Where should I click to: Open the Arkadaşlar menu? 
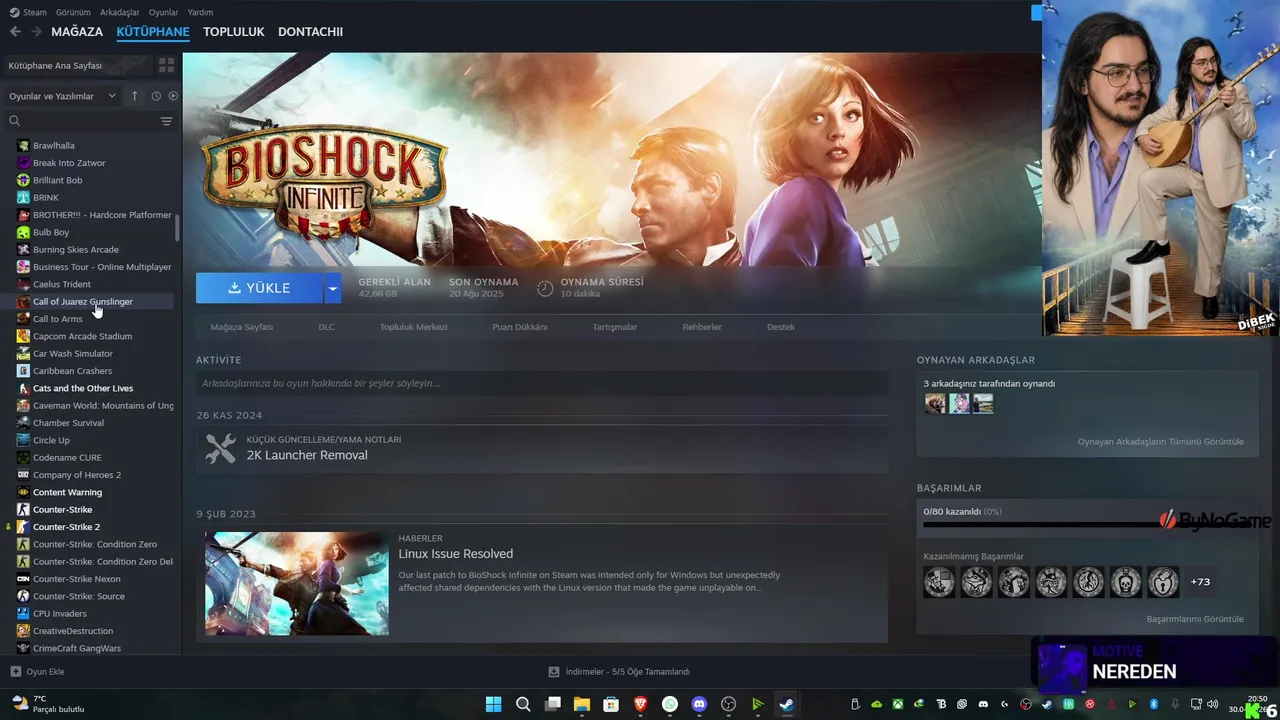point(120,12)
